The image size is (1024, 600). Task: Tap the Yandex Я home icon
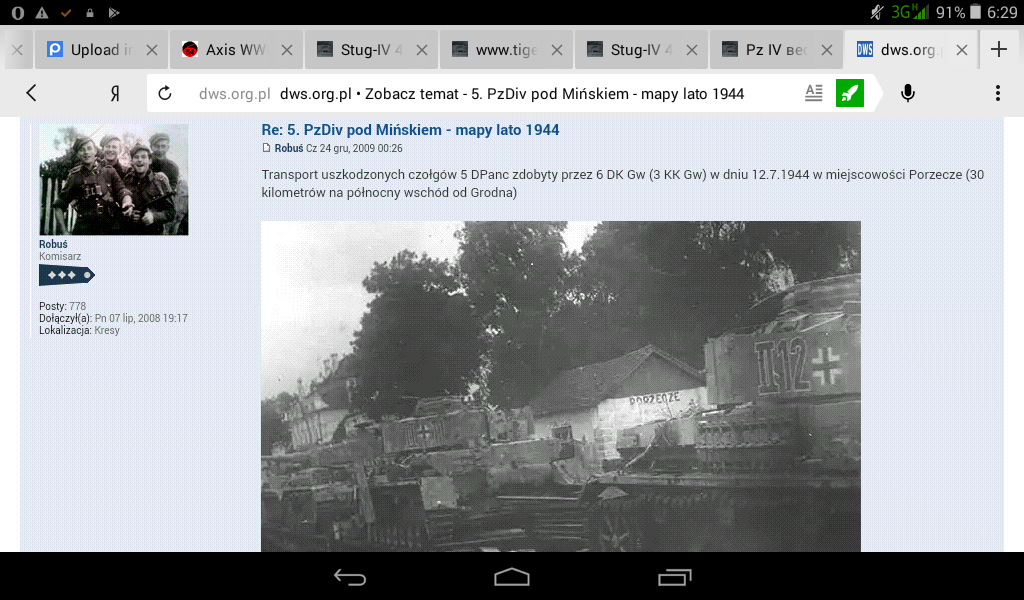pos(115,94)
